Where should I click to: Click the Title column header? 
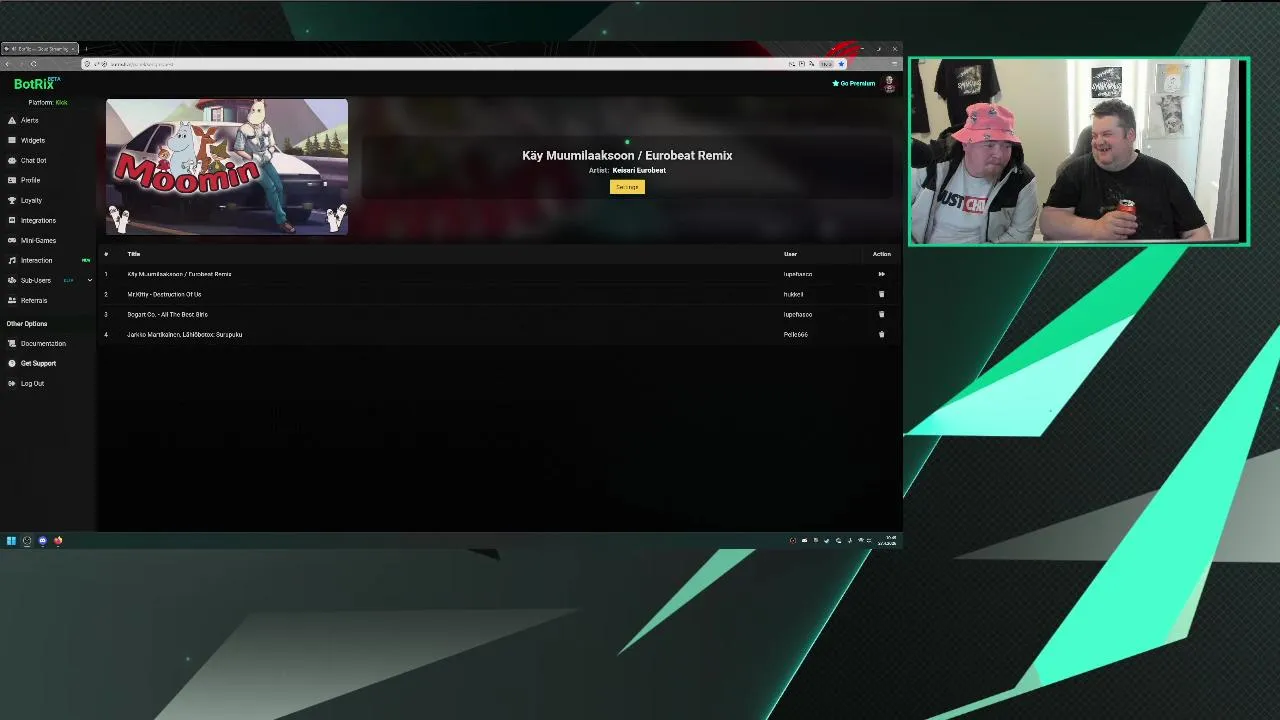(x=133, y=254)
